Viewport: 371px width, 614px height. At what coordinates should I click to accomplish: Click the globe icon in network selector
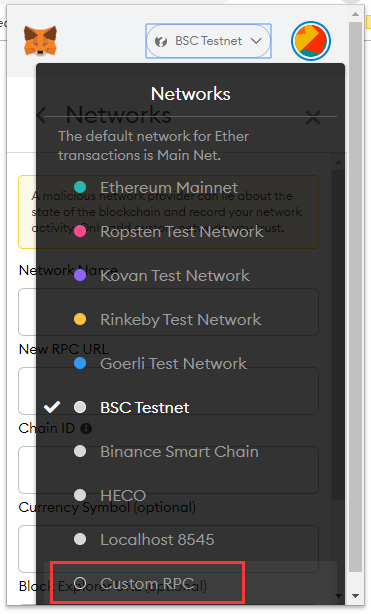[161, 41]
